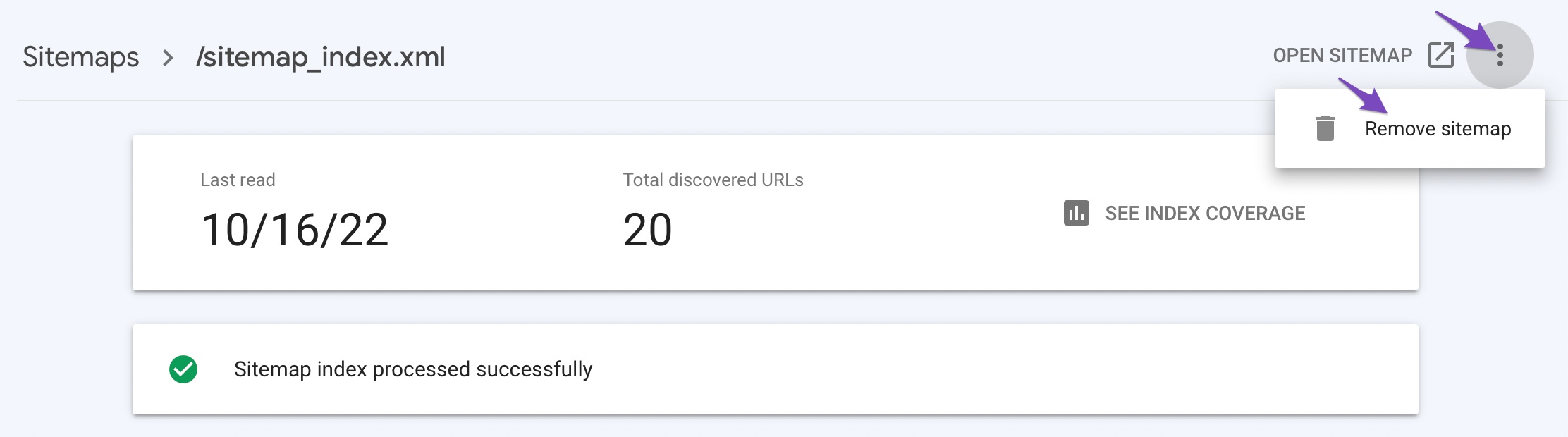
Task: Select Remove sitemap from the menu
Action: point(1438,129)
